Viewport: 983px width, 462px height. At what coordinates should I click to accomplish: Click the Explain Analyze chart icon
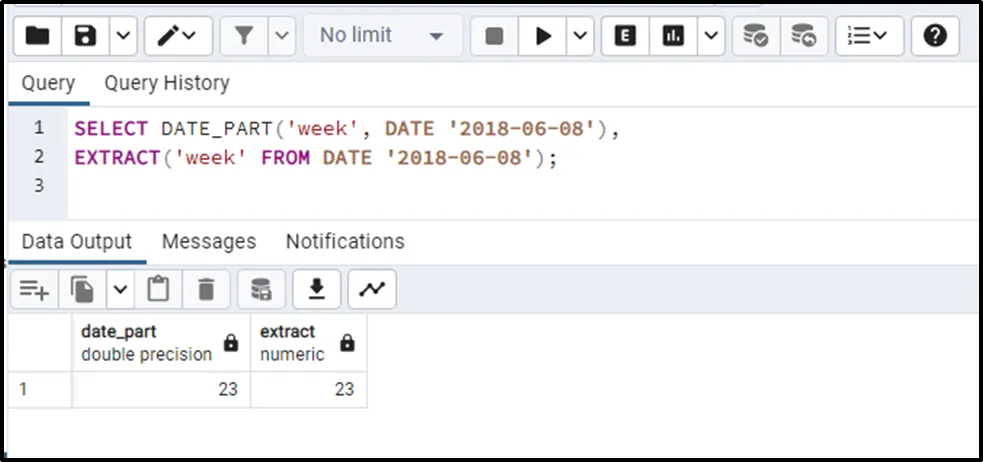click(673, 36)
